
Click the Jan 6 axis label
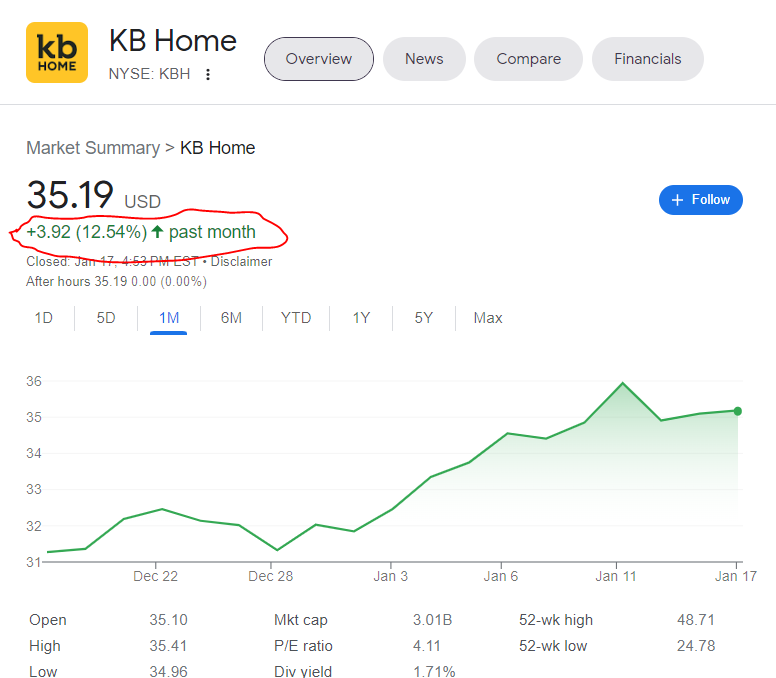pos(501,576)
